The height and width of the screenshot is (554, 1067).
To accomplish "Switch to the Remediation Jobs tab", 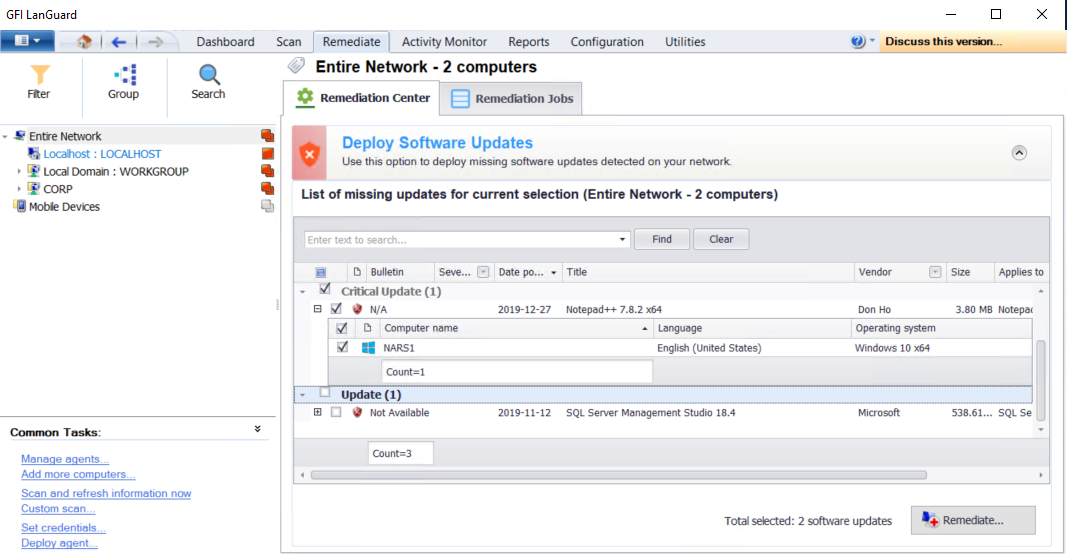I will 512,99.
